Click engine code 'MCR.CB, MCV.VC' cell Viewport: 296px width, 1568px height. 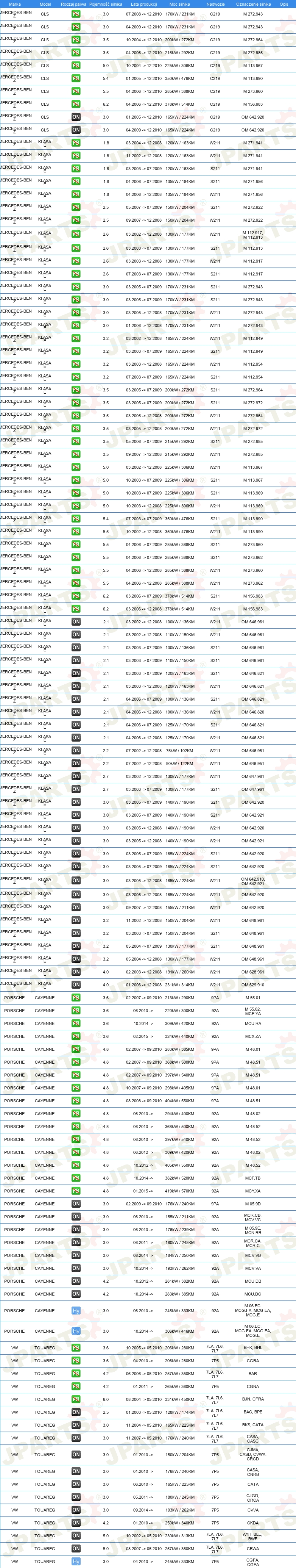(x=253, y=1217)
